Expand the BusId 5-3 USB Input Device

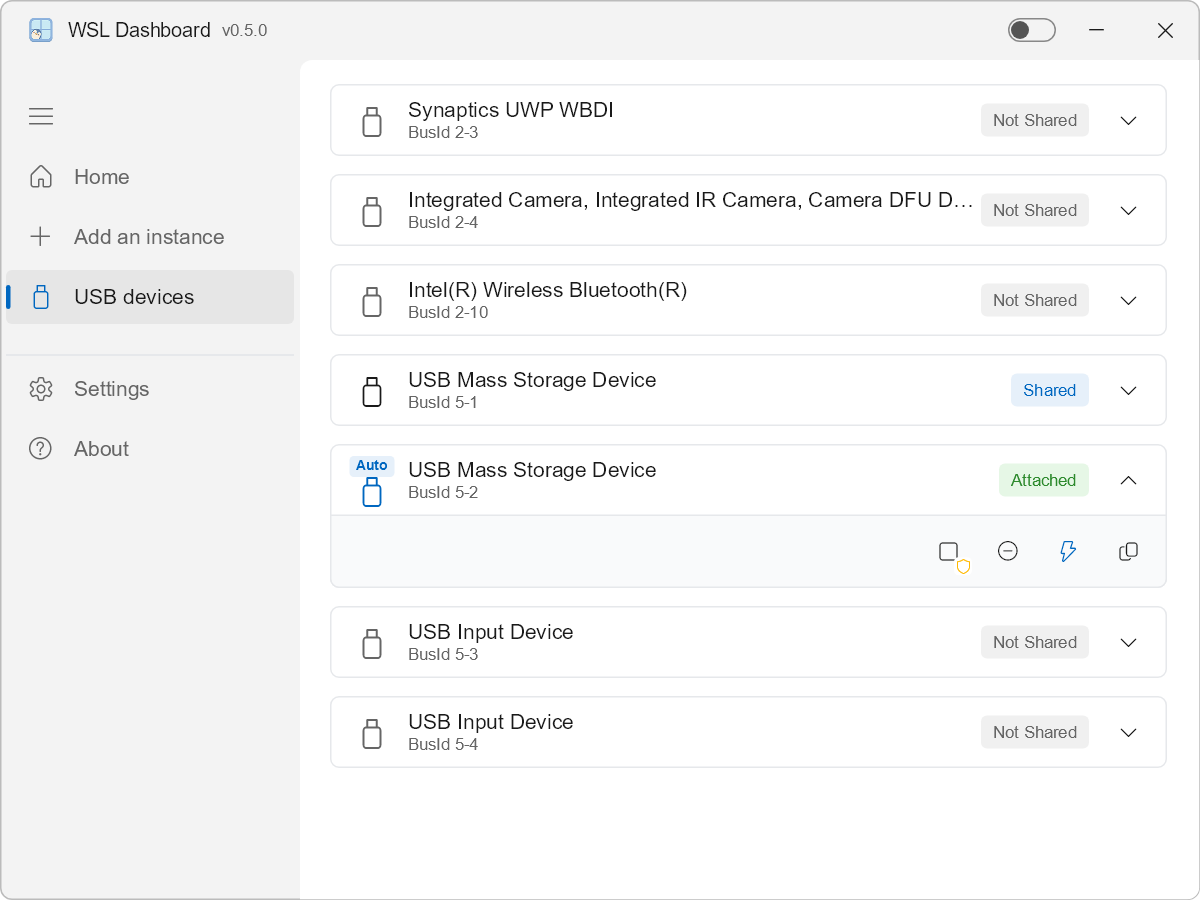point(1129,642)
